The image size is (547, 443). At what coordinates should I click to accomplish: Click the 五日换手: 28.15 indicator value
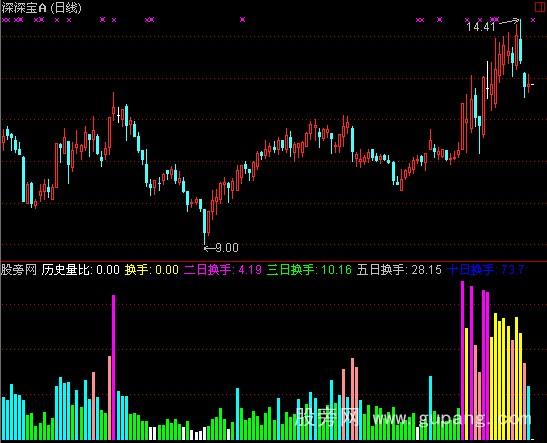tap(399, 270)
